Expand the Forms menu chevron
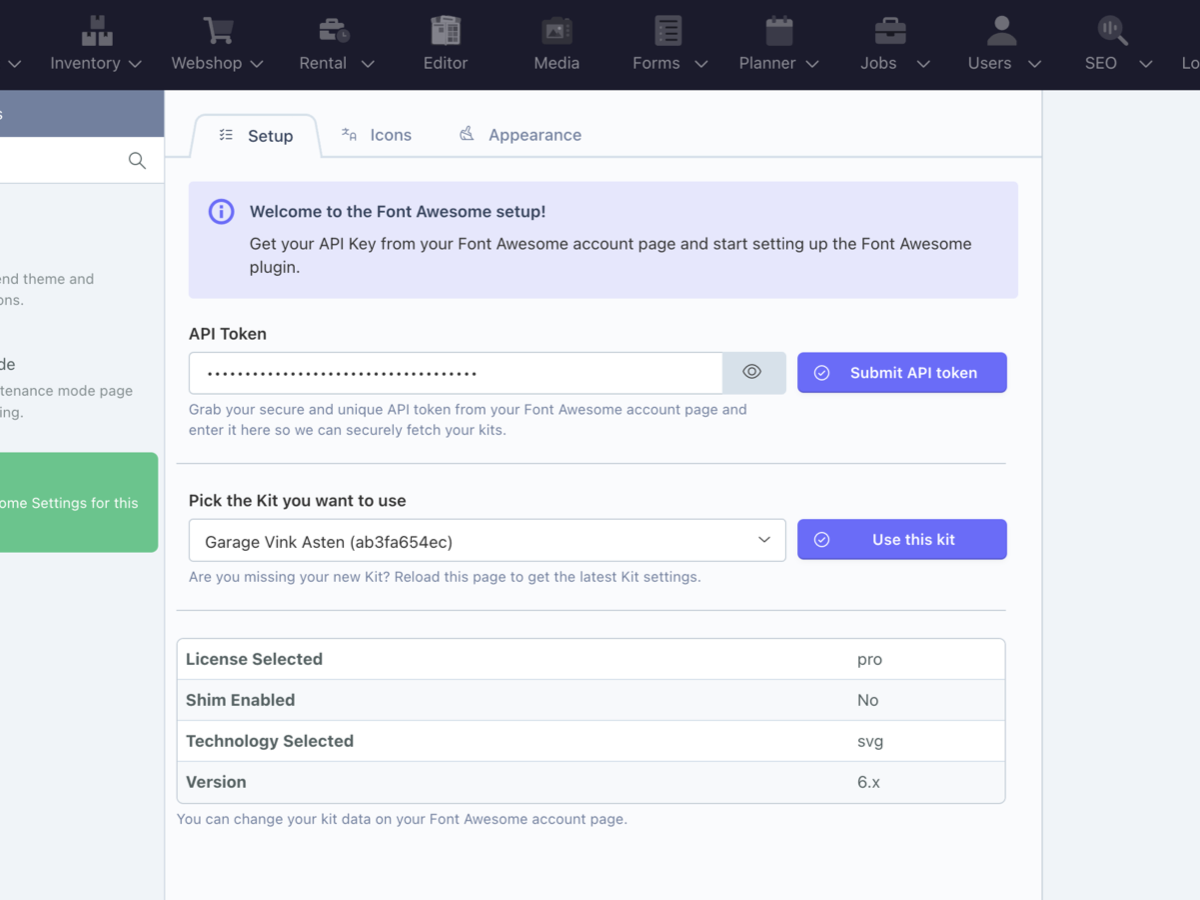The width and height of the screenshot is (1200, 900). (701, 64)
